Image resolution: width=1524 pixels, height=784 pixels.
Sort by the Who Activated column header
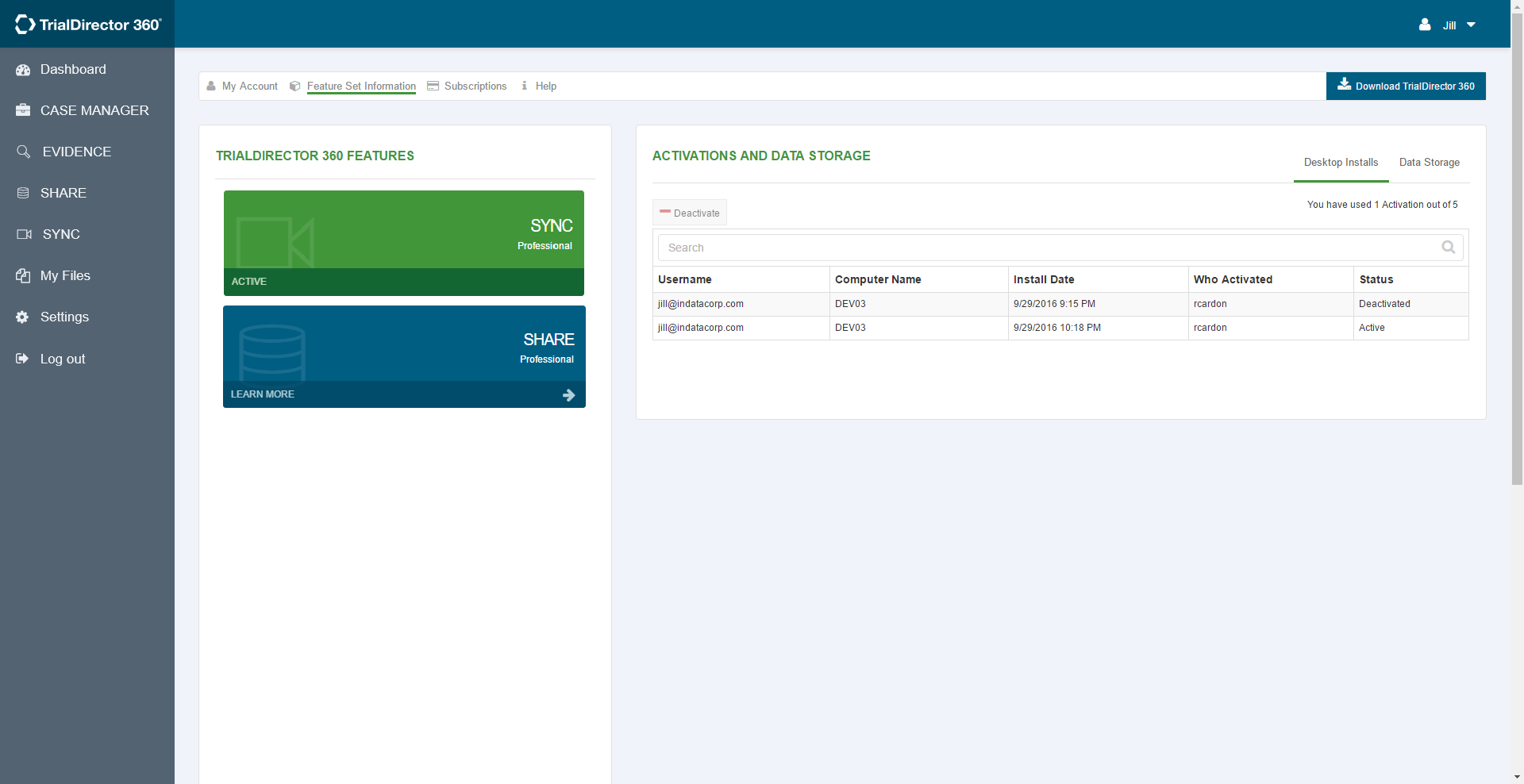(1271, 279)
